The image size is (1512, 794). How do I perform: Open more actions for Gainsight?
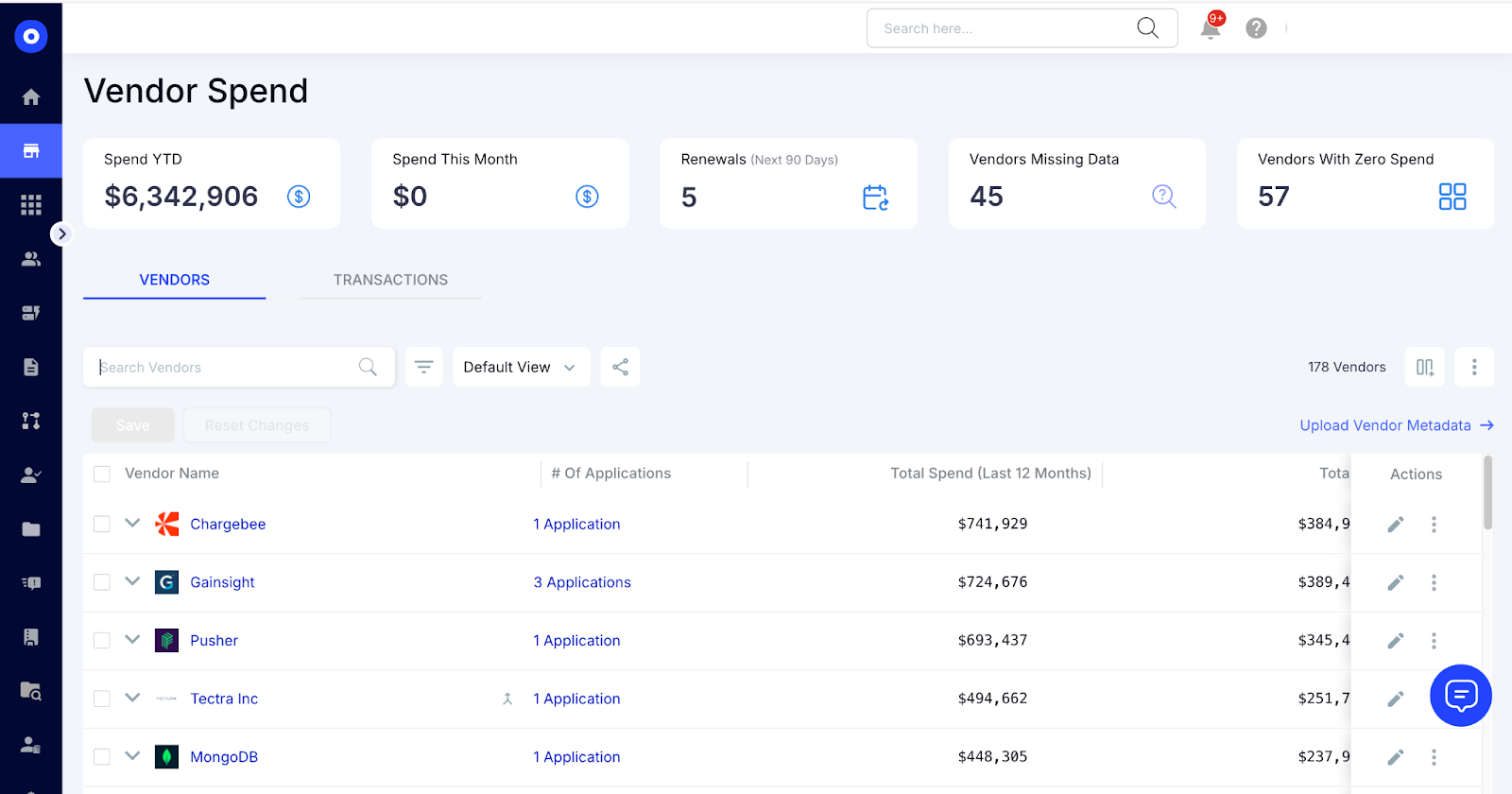[1434, 583]
